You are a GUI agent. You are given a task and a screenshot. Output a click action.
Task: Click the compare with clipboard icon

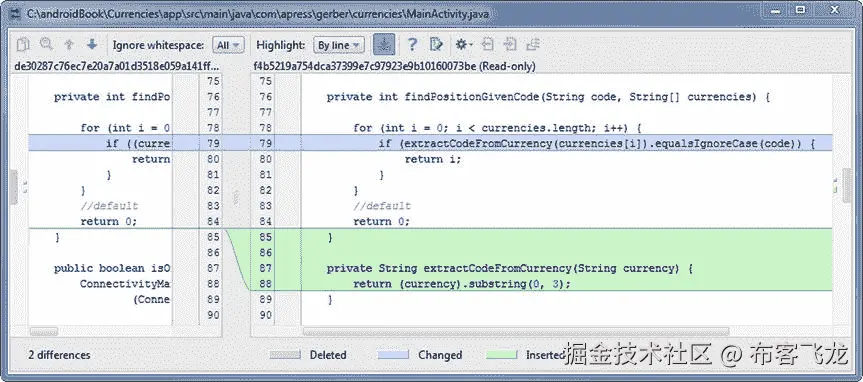[23, 45]
